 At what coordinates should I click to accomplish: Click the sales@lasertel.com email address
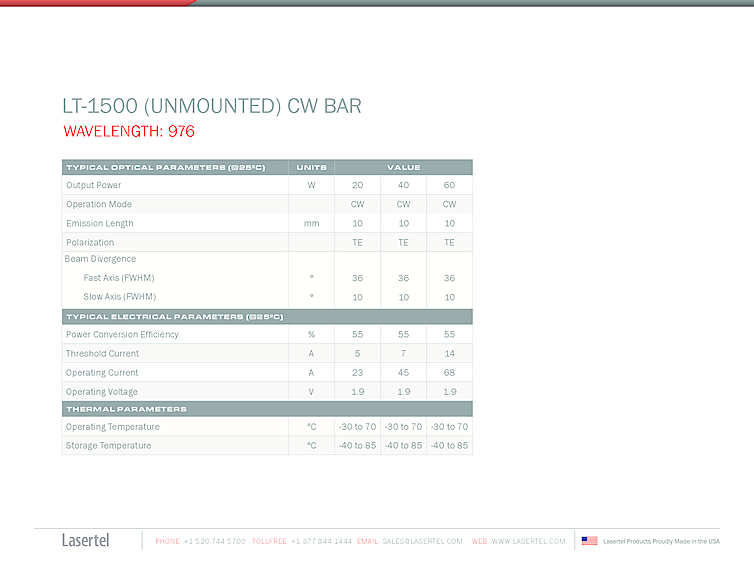point(422,541)
